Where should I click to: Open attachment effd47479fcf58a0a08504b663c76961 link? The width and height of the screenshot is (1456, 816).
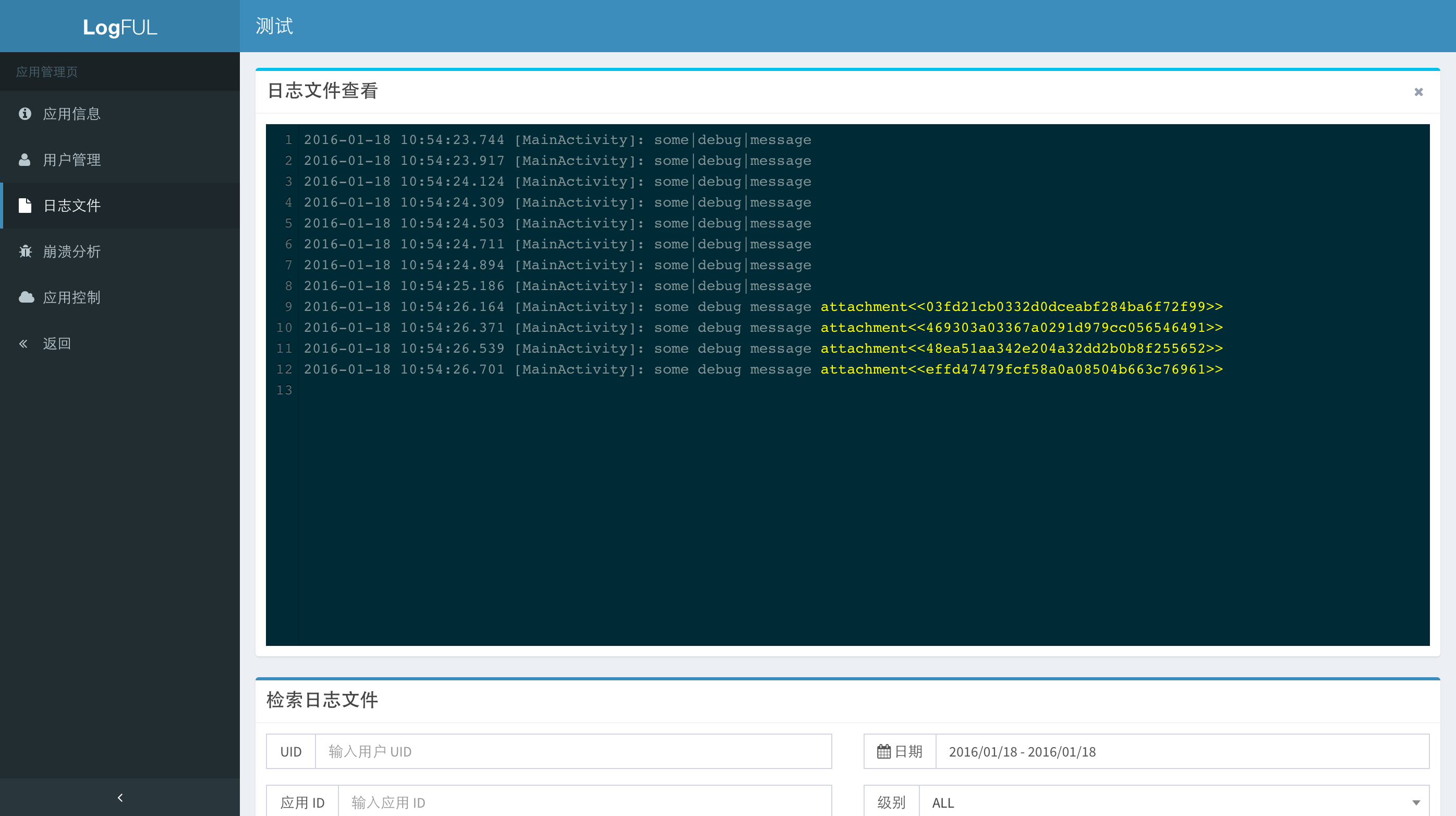point(1022,369)
